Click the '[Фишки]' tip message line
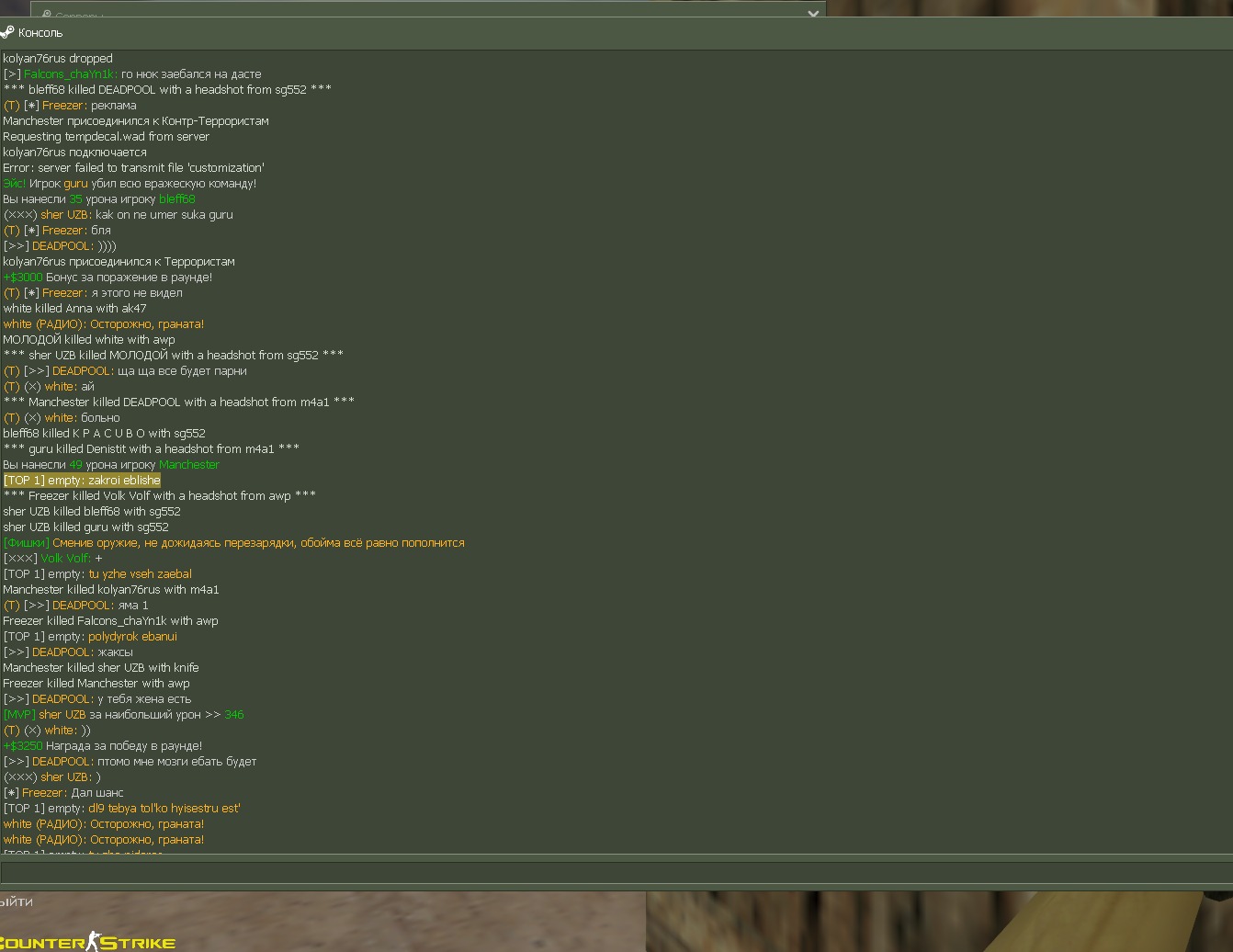 [233, 543]
